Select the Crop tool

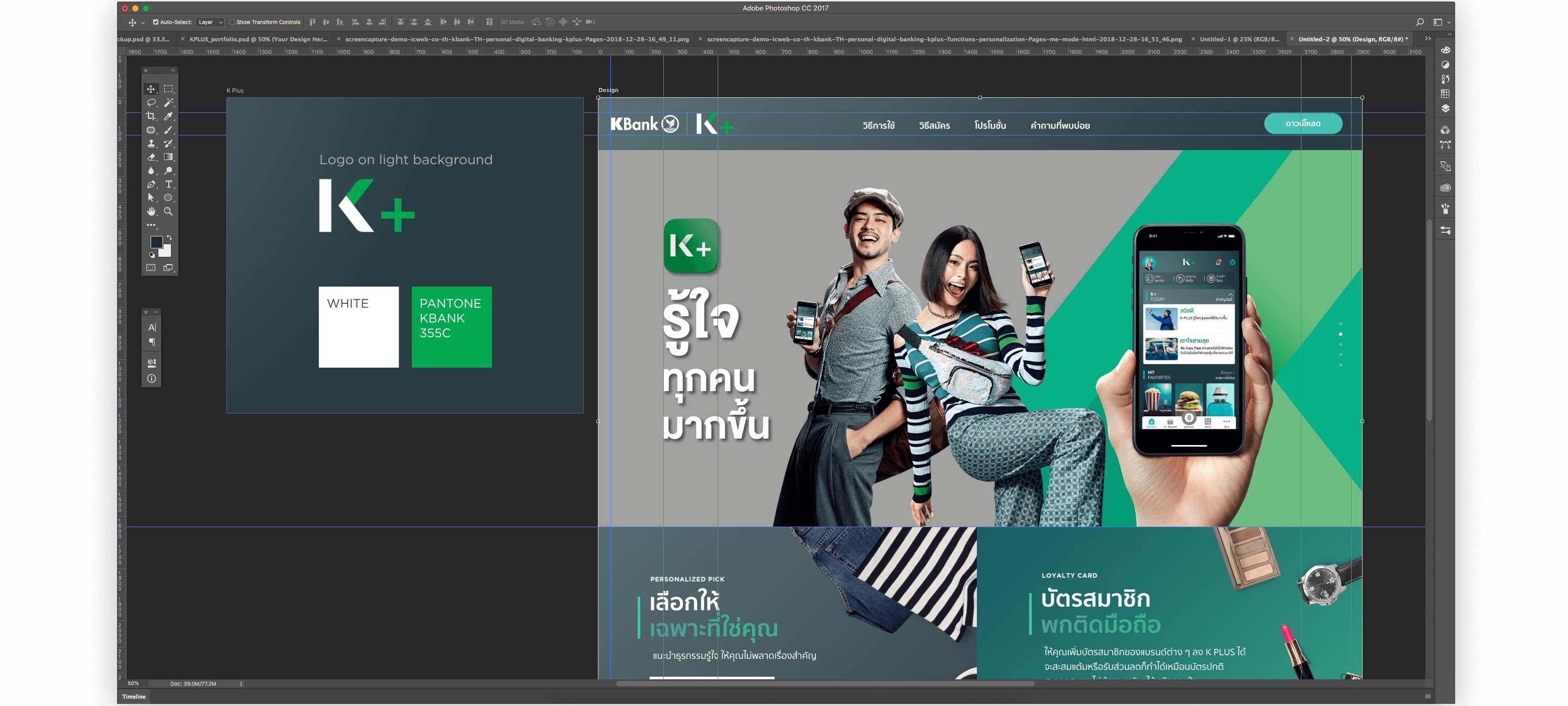[151, 116]
